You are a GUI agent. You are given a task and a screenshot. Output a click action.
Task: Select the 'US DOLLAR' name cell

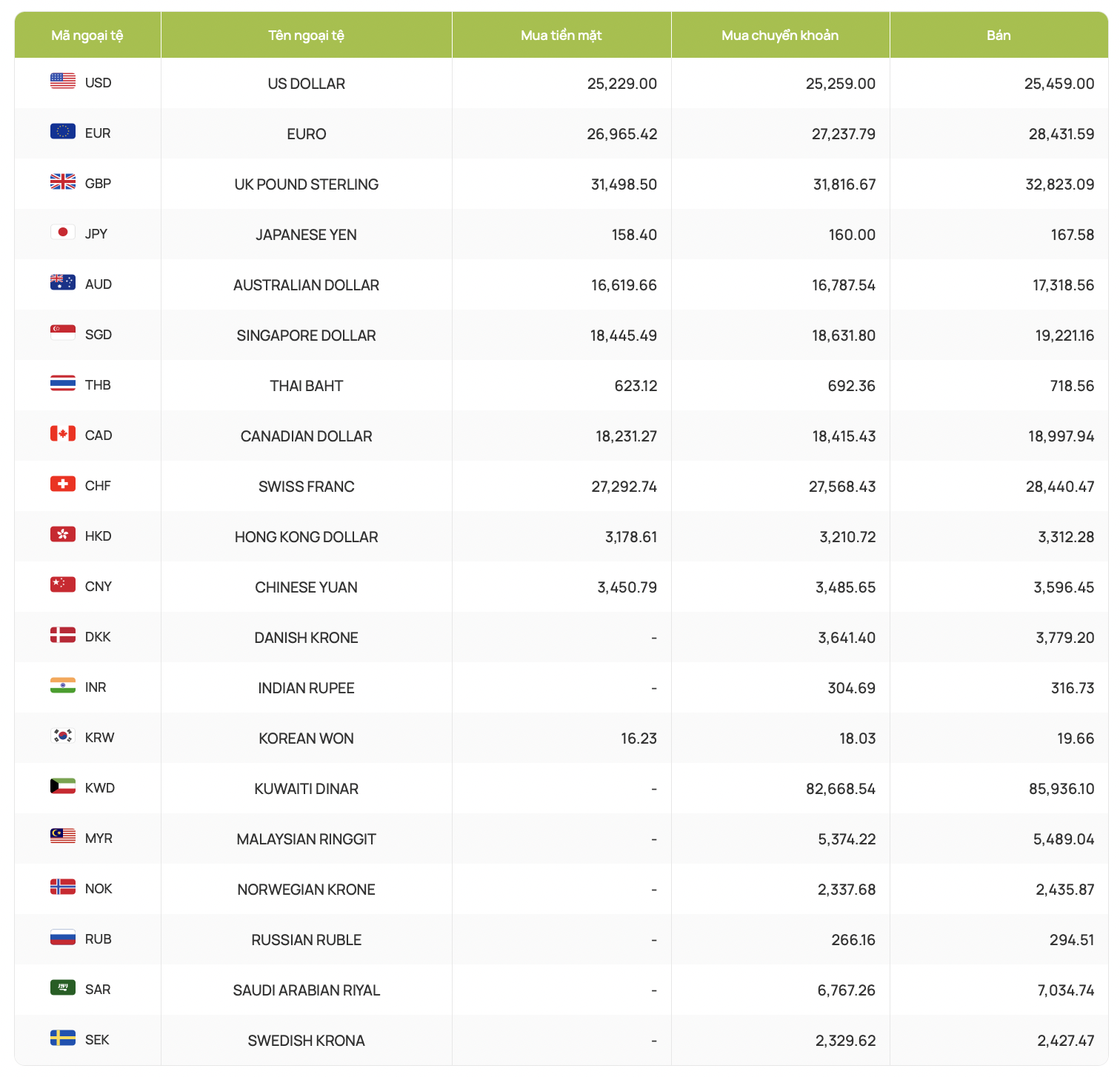(306, 84)
